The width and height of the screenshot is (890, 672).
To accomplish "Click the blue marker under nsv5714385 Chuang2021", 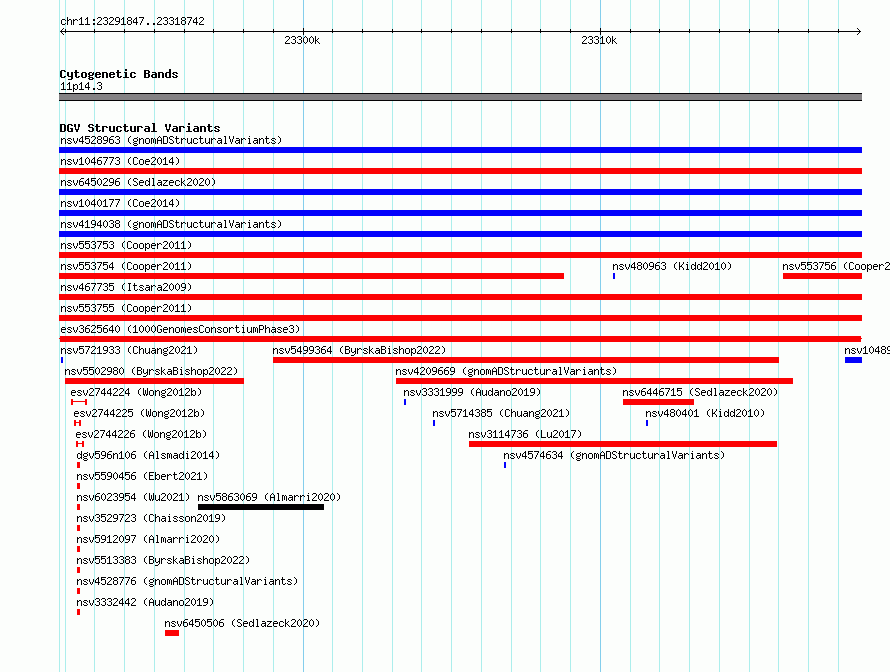I will tap(434, 423).
